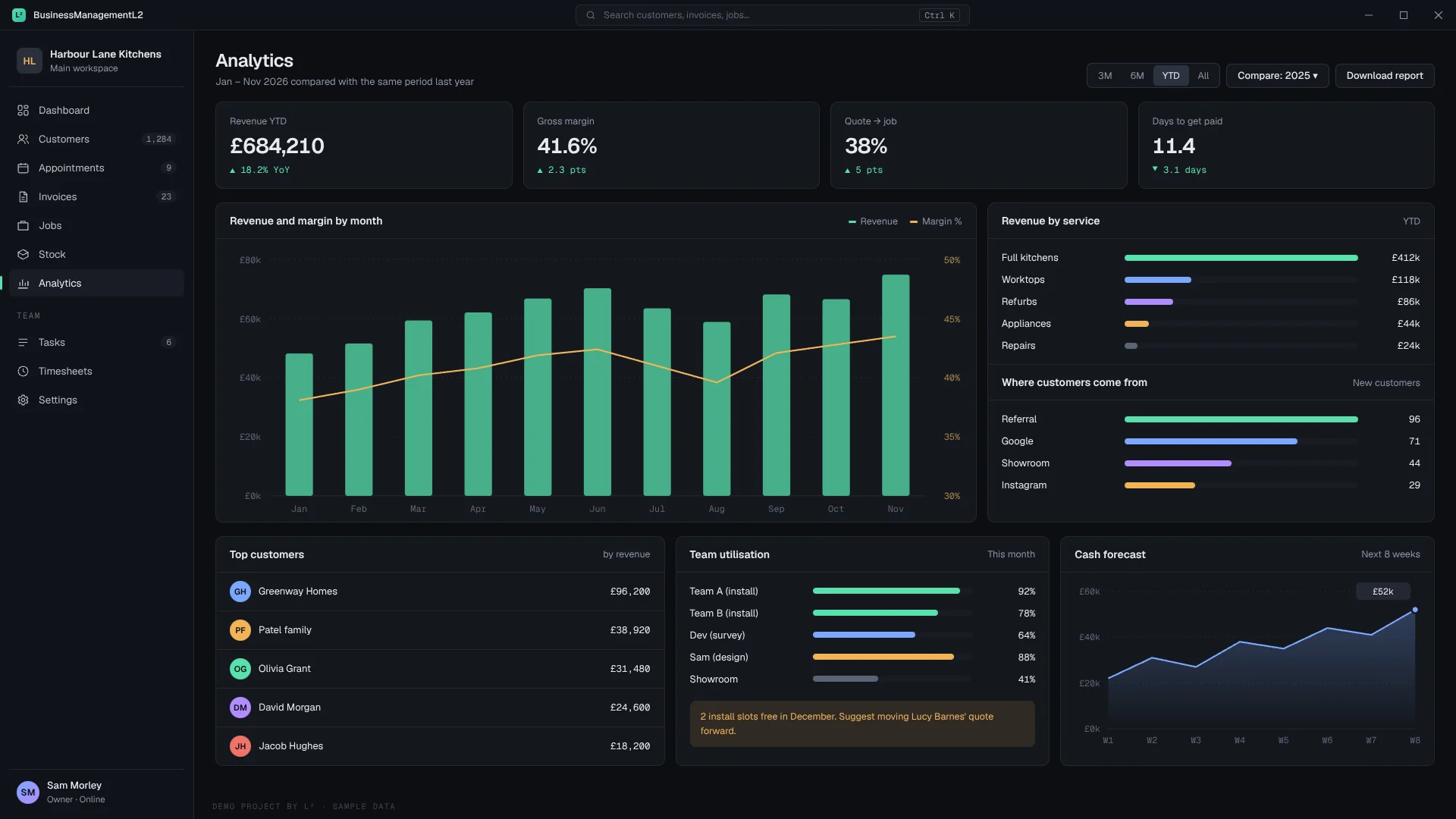Click the install slots suggestion notice

tap(862, 723)
